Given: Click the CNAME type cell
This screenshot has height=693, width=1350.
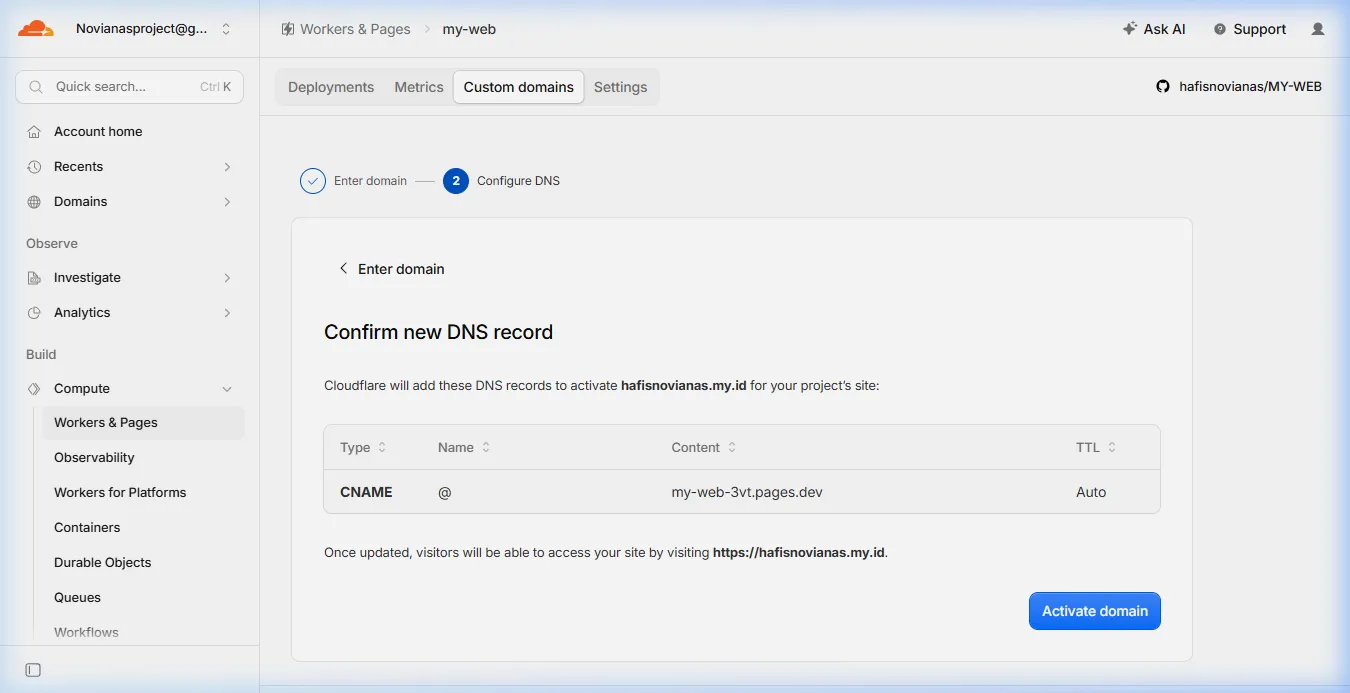Looking at the screenshot, I should [x=366, y=492].
